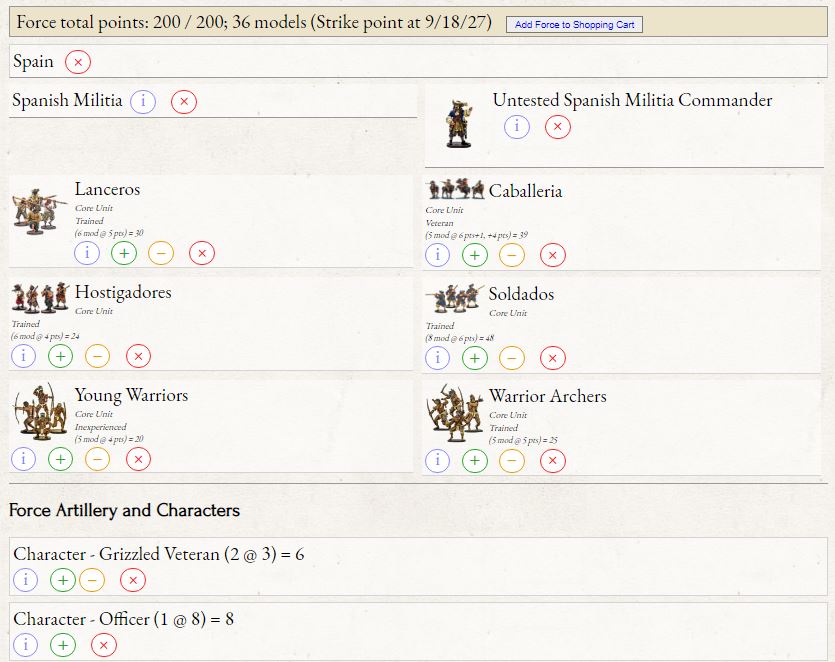Open info for Caballeria unit

tap(438, 256)
